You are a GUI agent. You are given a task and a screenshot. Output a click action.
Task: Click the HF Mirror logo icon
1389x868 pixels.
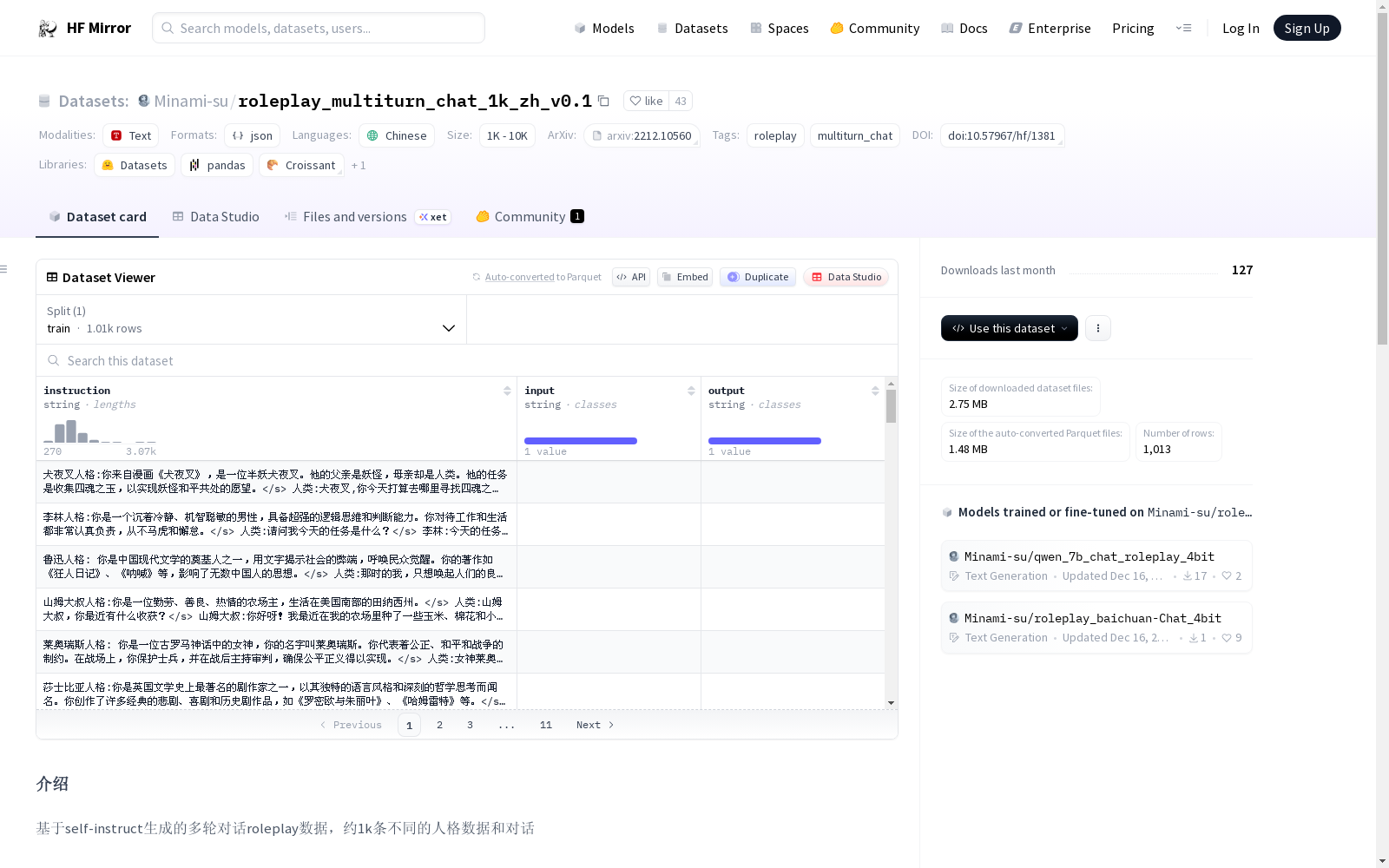pos(48,29)
